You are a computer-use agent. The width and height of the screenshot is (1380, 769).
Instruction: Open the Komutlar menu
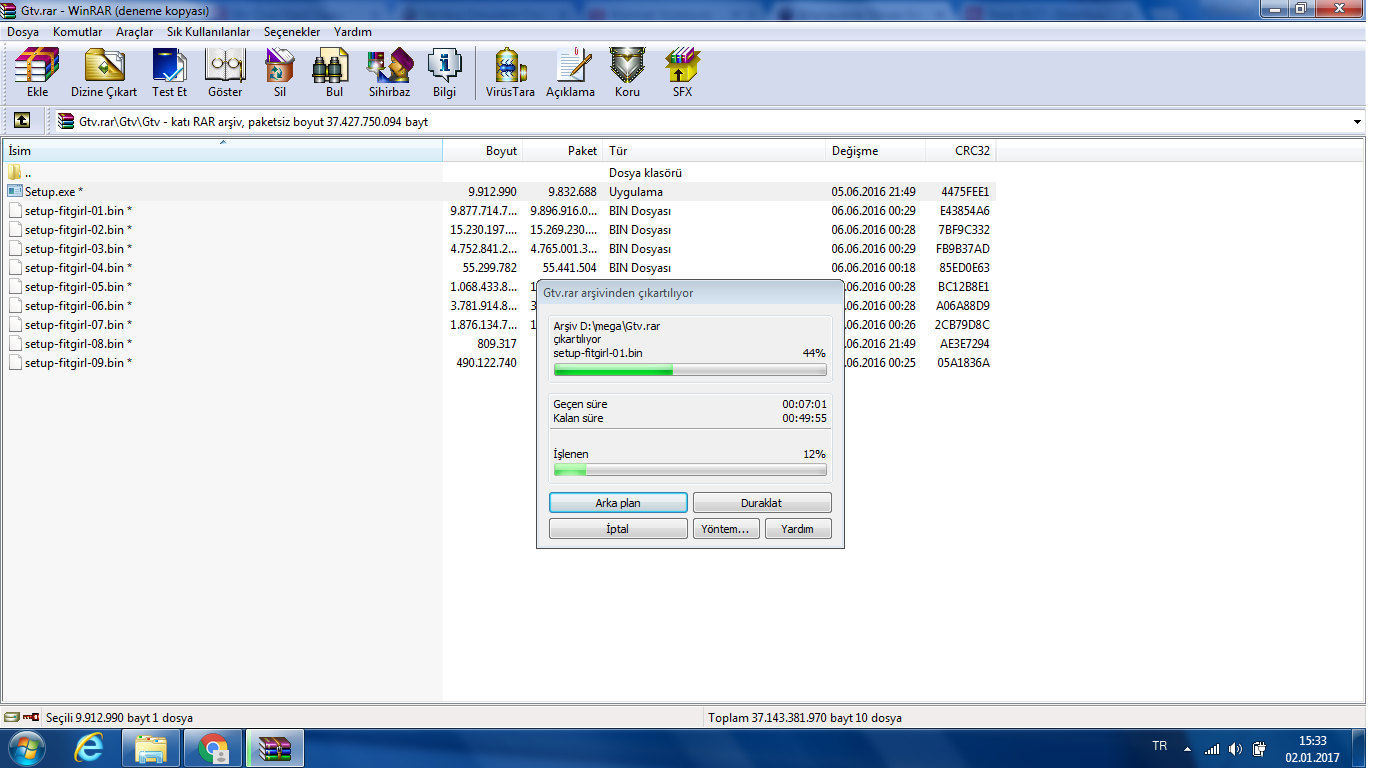point(78,32)
